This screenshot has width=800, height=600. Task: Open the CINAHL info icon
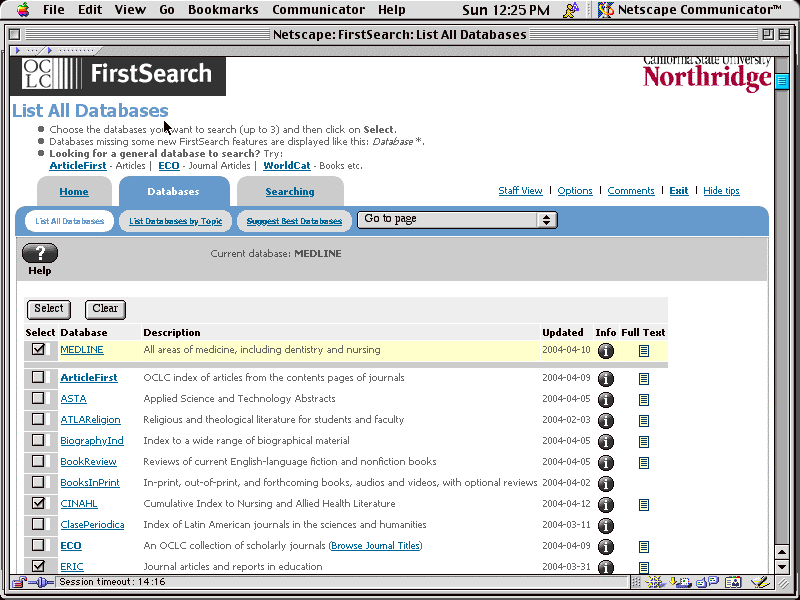tap(606, 505)
